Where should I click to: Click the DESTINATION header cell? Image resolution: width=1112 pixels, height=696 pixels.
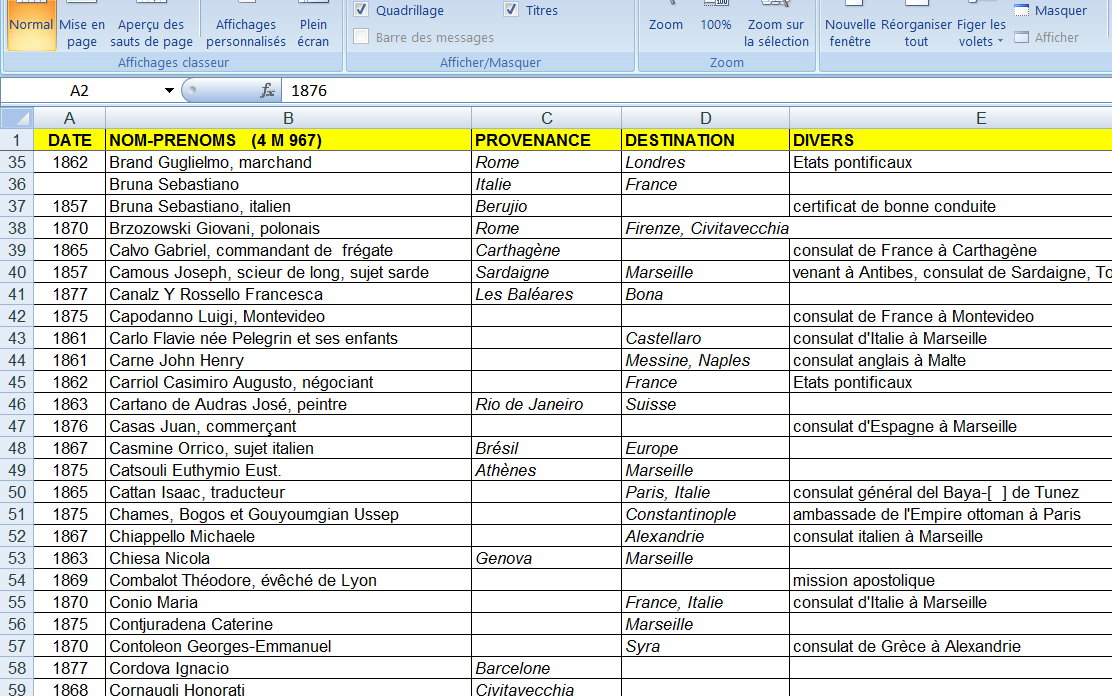[705, 140]
